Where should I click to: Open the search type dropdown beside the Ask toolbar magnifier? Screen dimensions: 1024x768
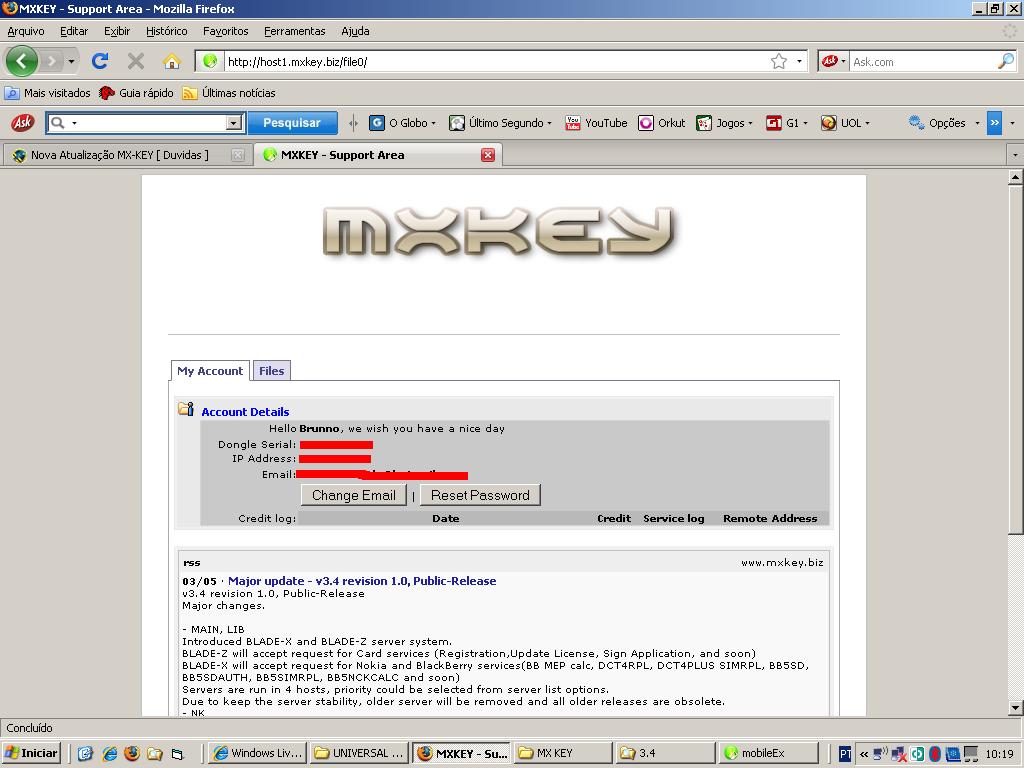pyautogui.click(x=74, y=123)
